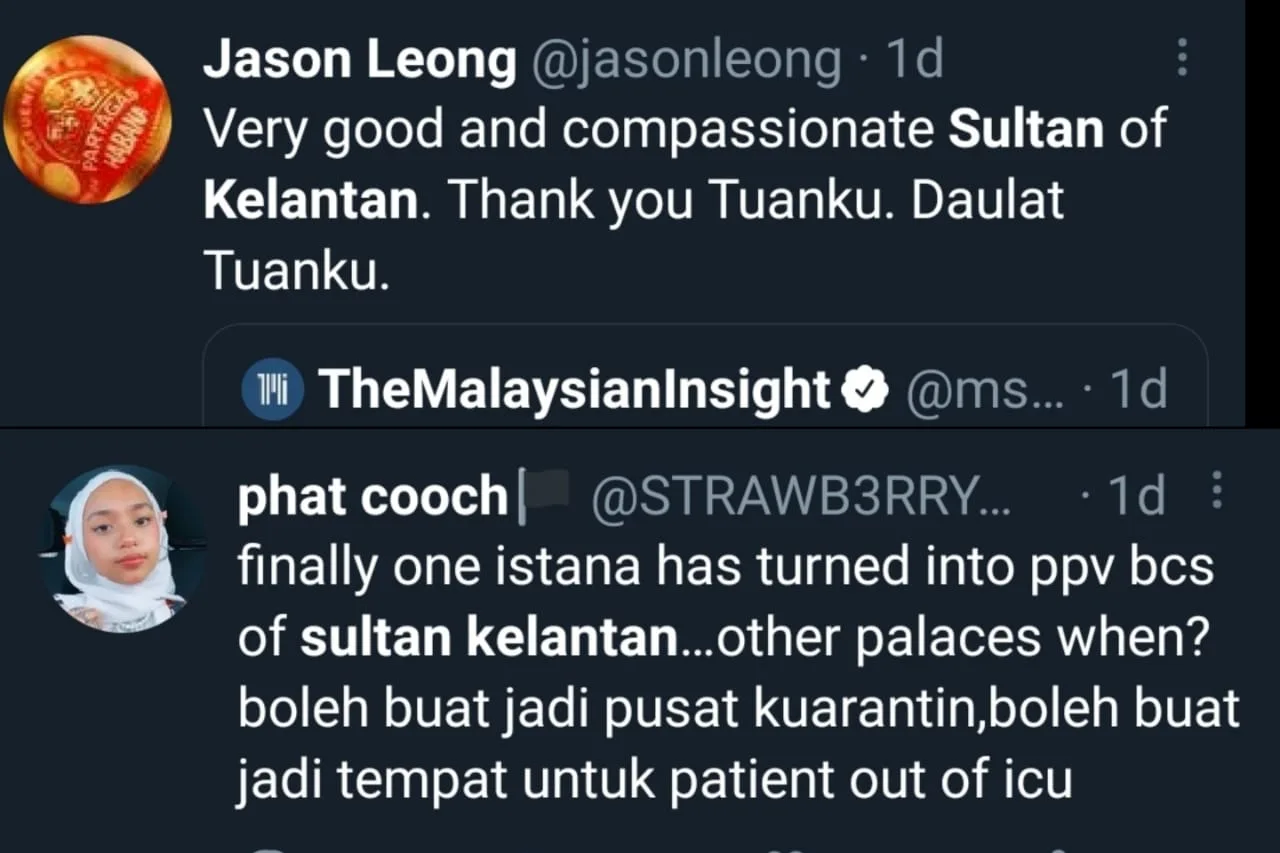Click the TheMalaysianInsight account name
The height and width of the screenshot is (853, 1280).
pos(574,390)
